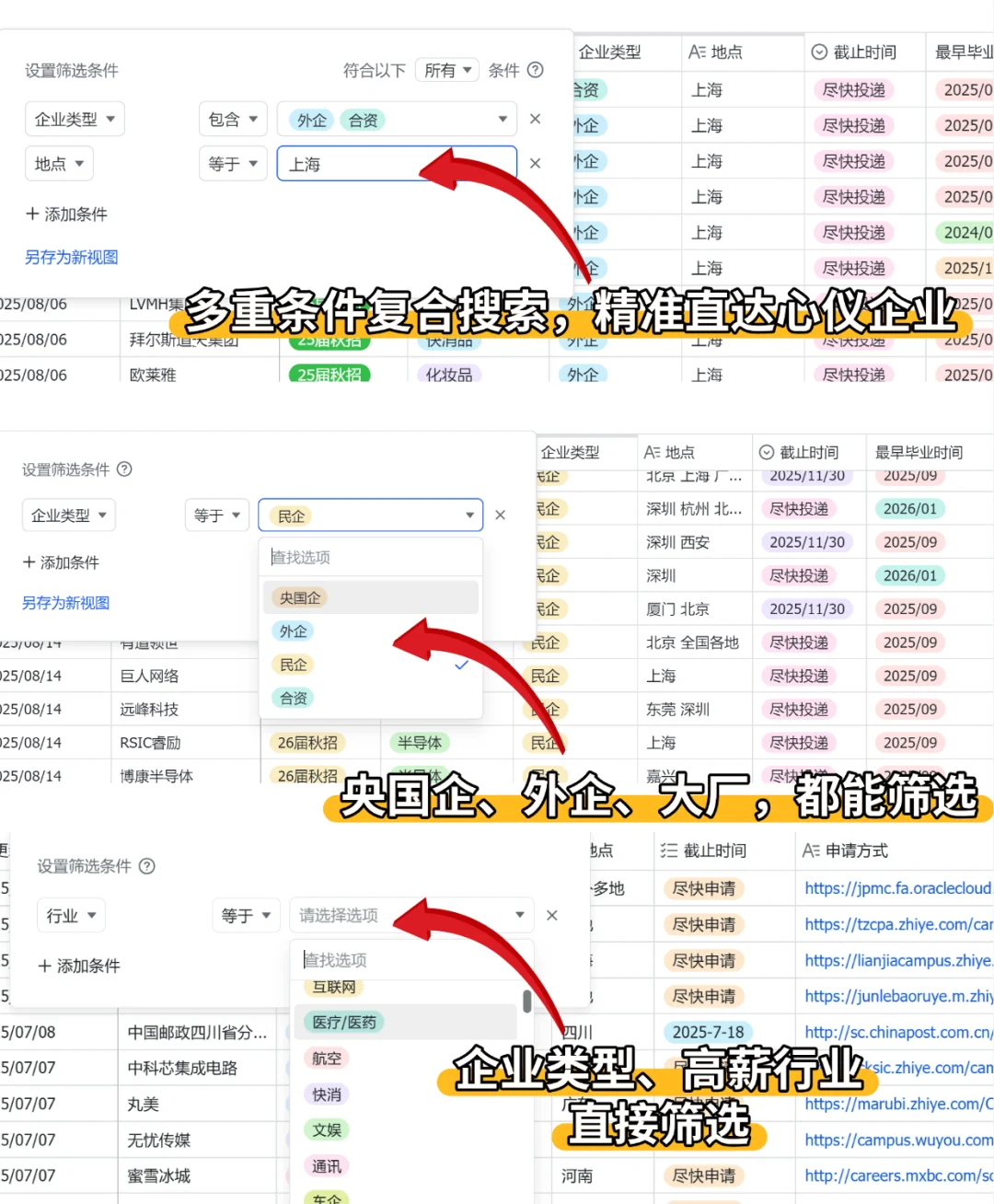Check the 合资 option in the list
994x1204 pixels.
[x=293, y=697]
